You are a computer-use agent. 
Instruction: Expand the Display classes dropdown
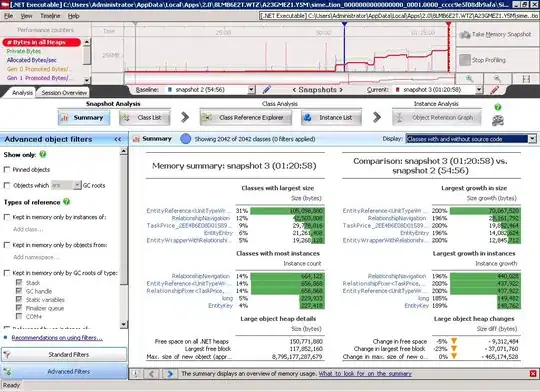tap(532, 139)
